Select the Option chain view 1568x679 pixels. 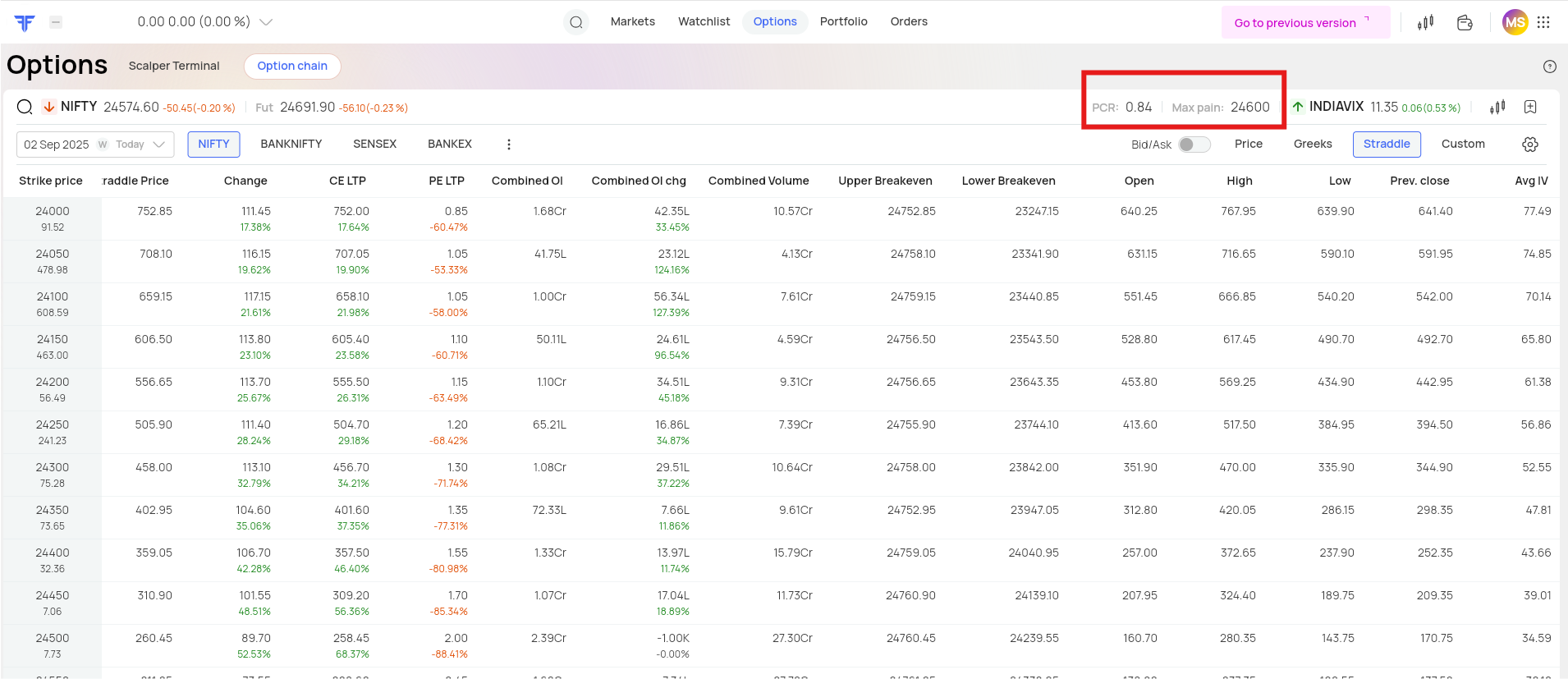point(292,66)
